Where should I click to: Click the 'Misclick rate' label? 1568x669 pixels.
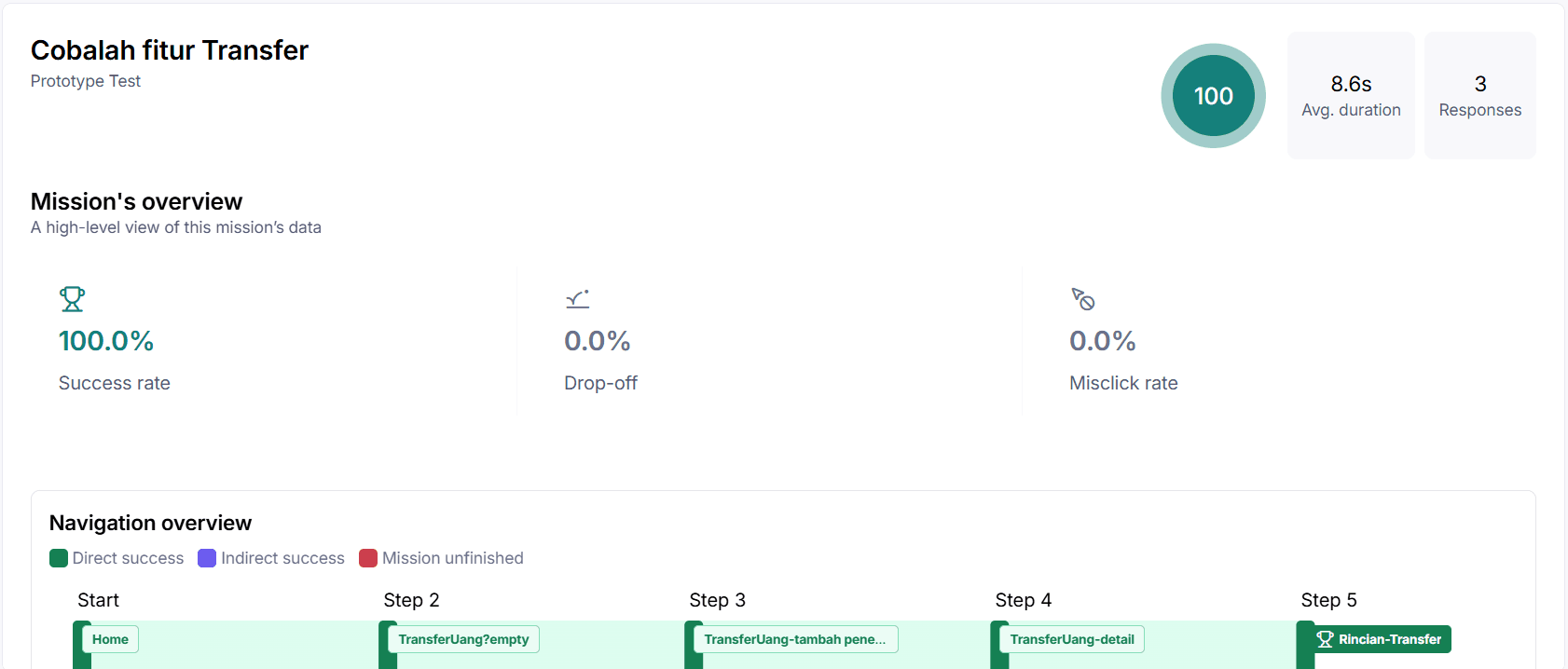pos(1123,383)
